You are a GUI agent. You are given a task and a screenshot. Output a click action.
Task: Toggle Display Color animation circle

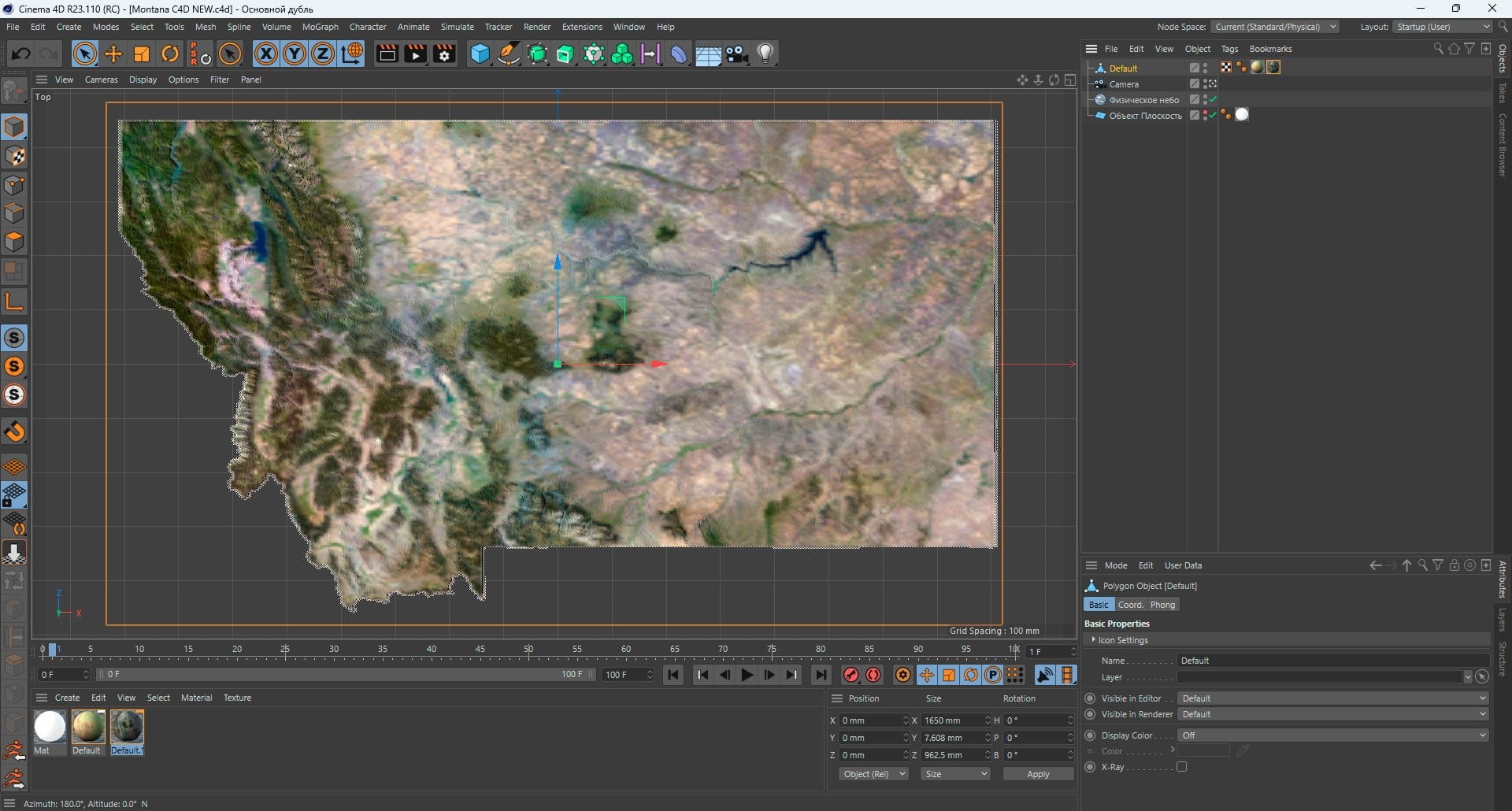pos(1090,735)
